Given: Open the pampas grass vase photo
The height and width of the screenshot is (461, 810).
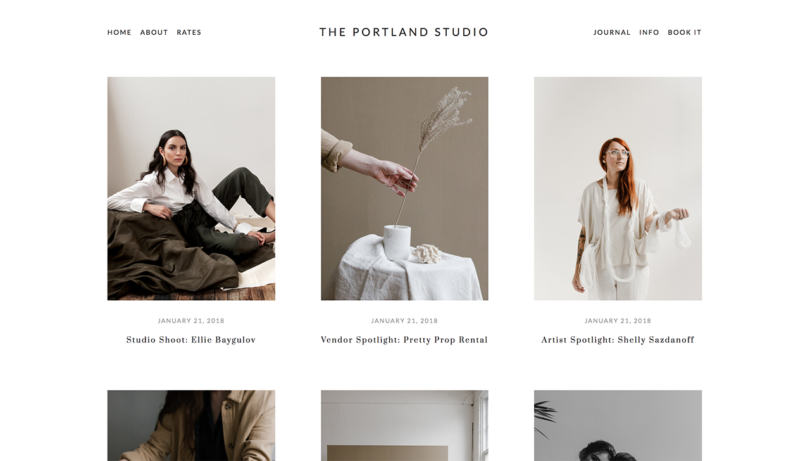Looking at the screenshot, I should (404, 189).
